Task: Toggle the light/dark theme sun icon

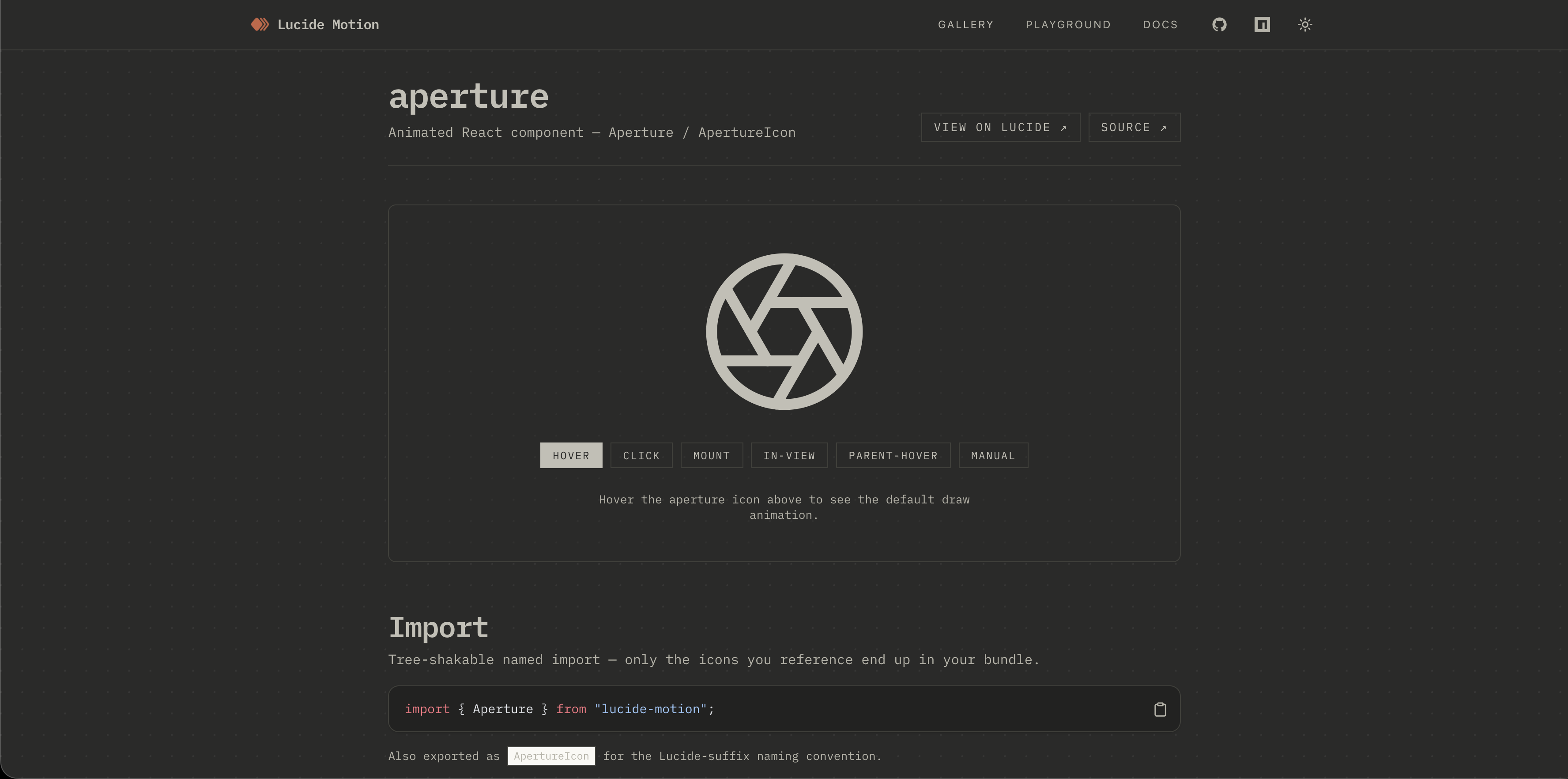Action: (x=1304, y=24)
